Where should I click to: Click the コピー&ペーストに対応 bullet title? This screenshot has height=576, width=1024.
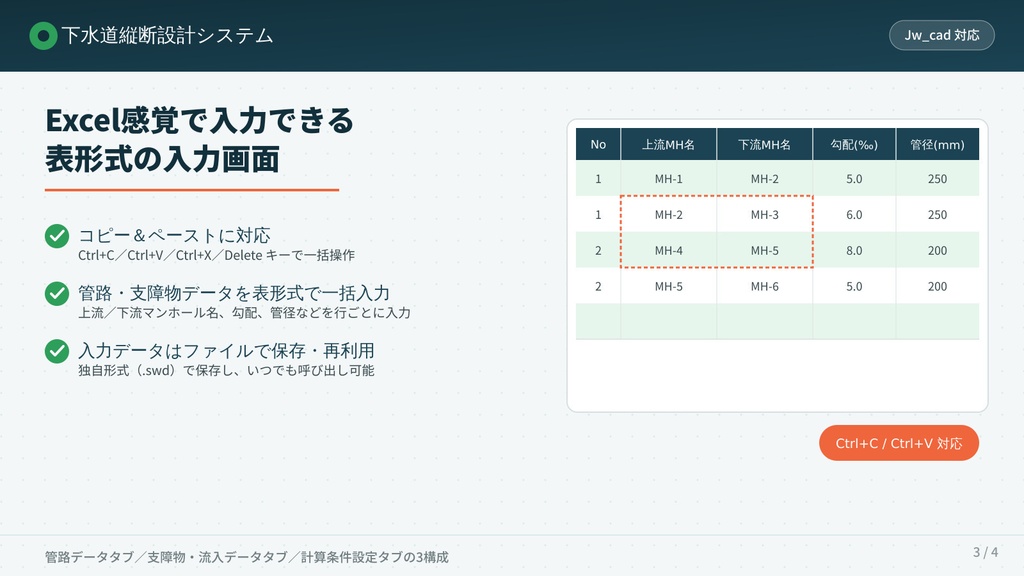[174, 235]
